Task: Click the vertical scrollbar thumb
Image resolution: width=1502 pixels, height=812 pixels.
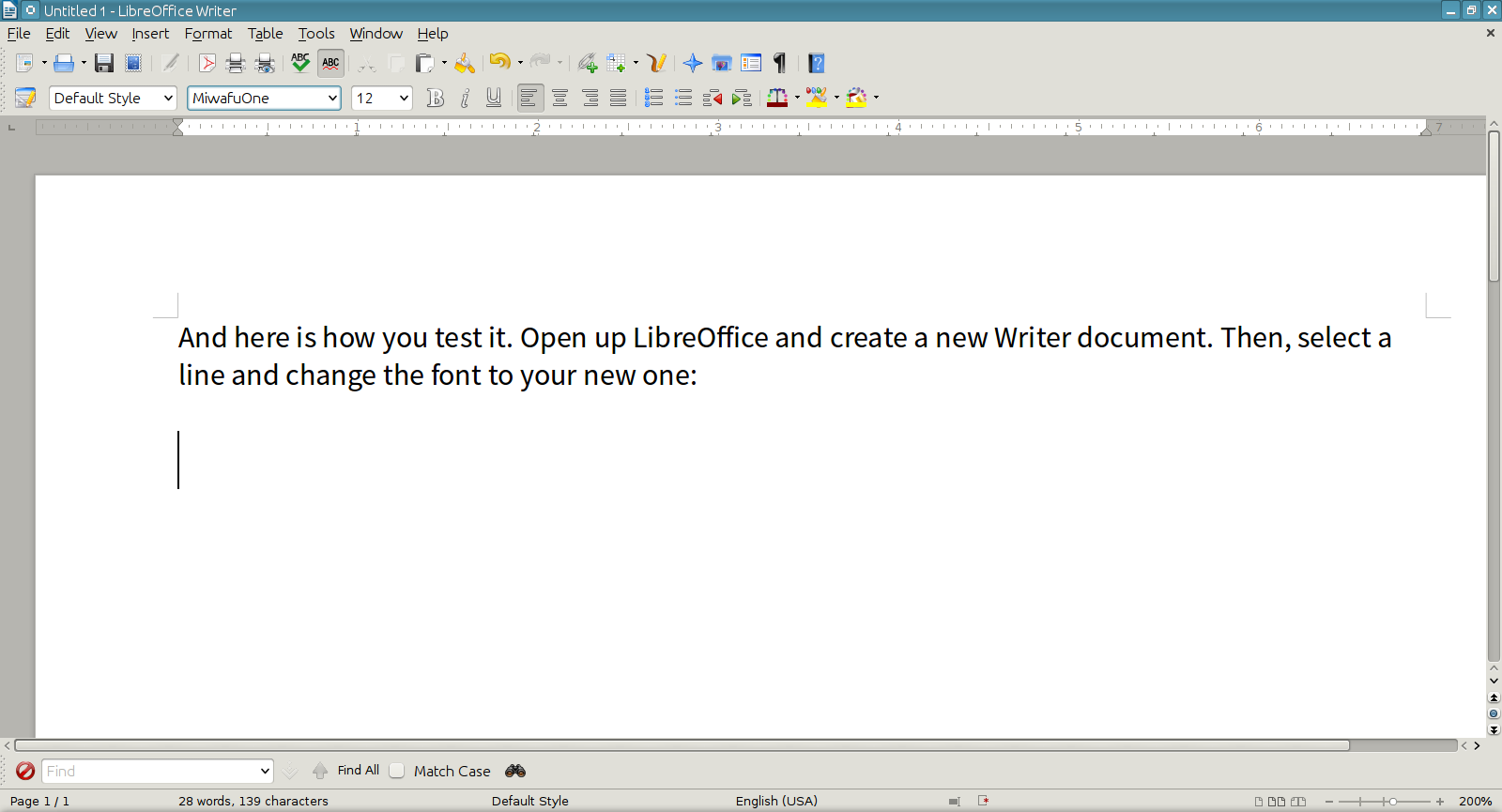Action: coord(1494,207)
